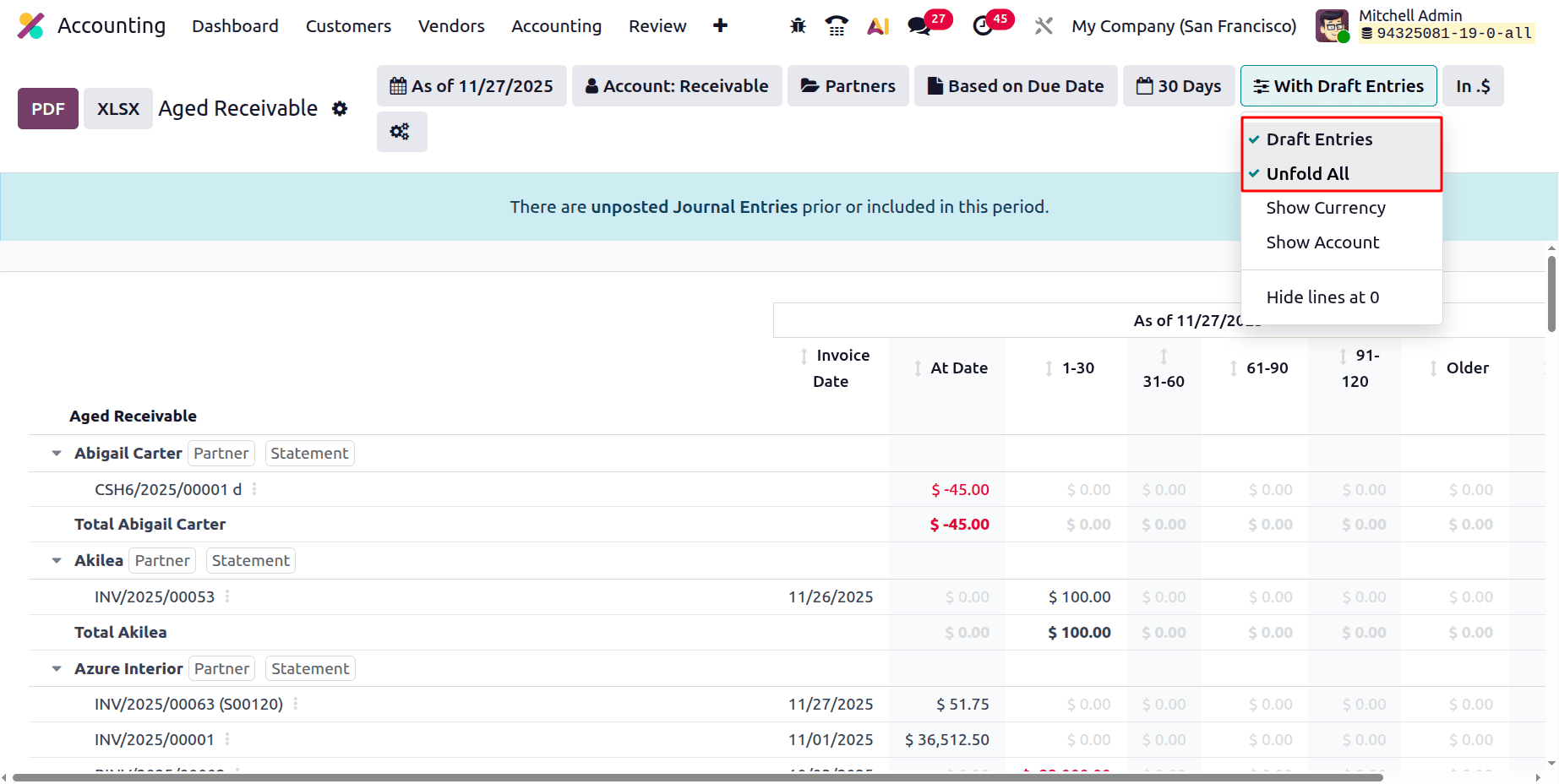
Task: Click the Accounting app logo icon
Action: [31, 26]
